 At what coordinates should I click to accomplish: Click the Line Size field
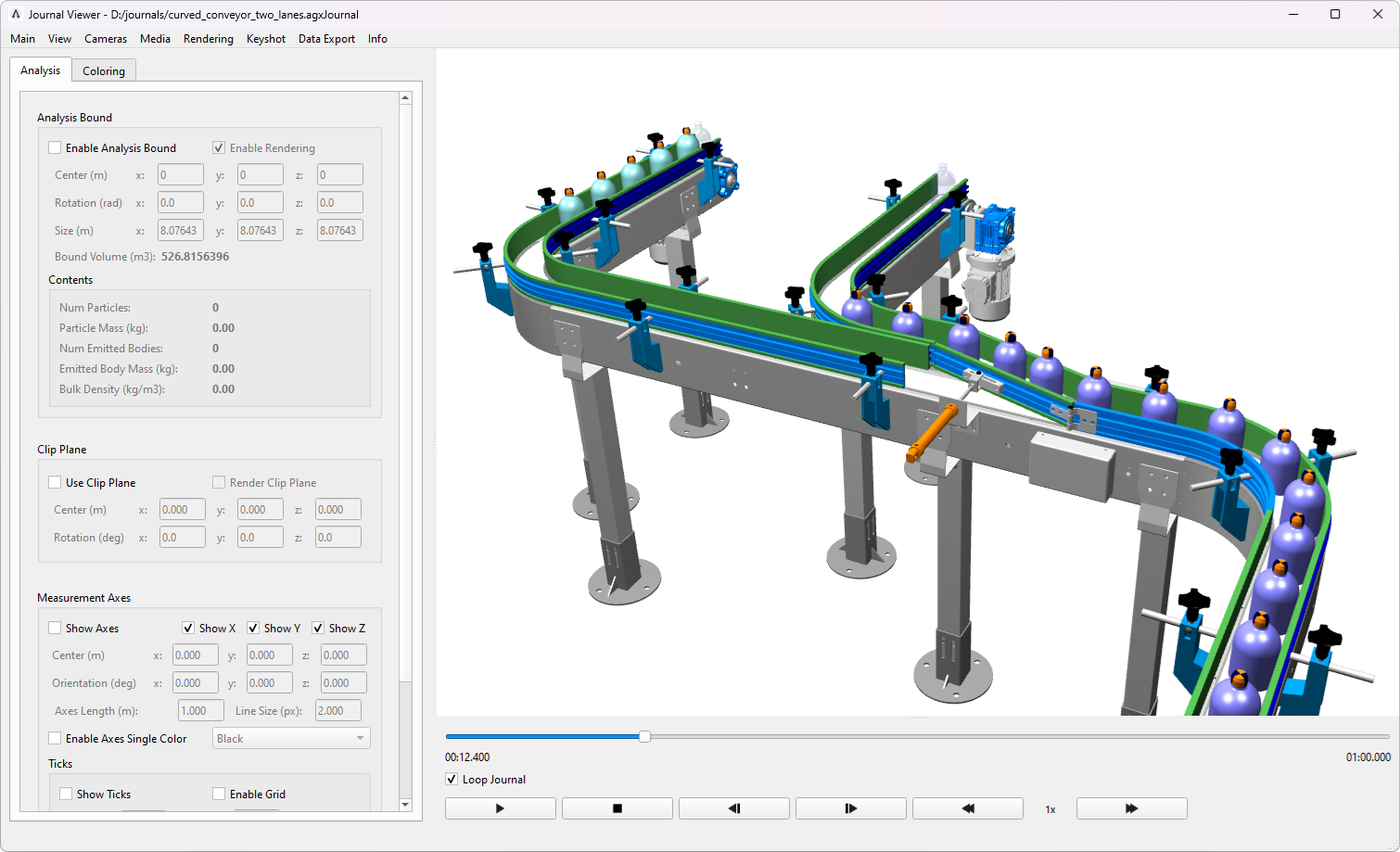click(x=337, y=710)
